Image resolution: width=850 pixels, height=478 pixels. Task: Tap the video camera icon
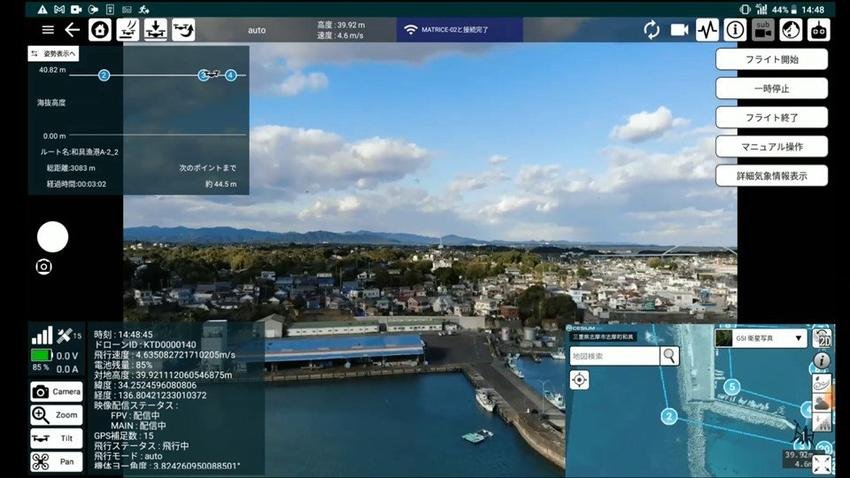[680, 30]
